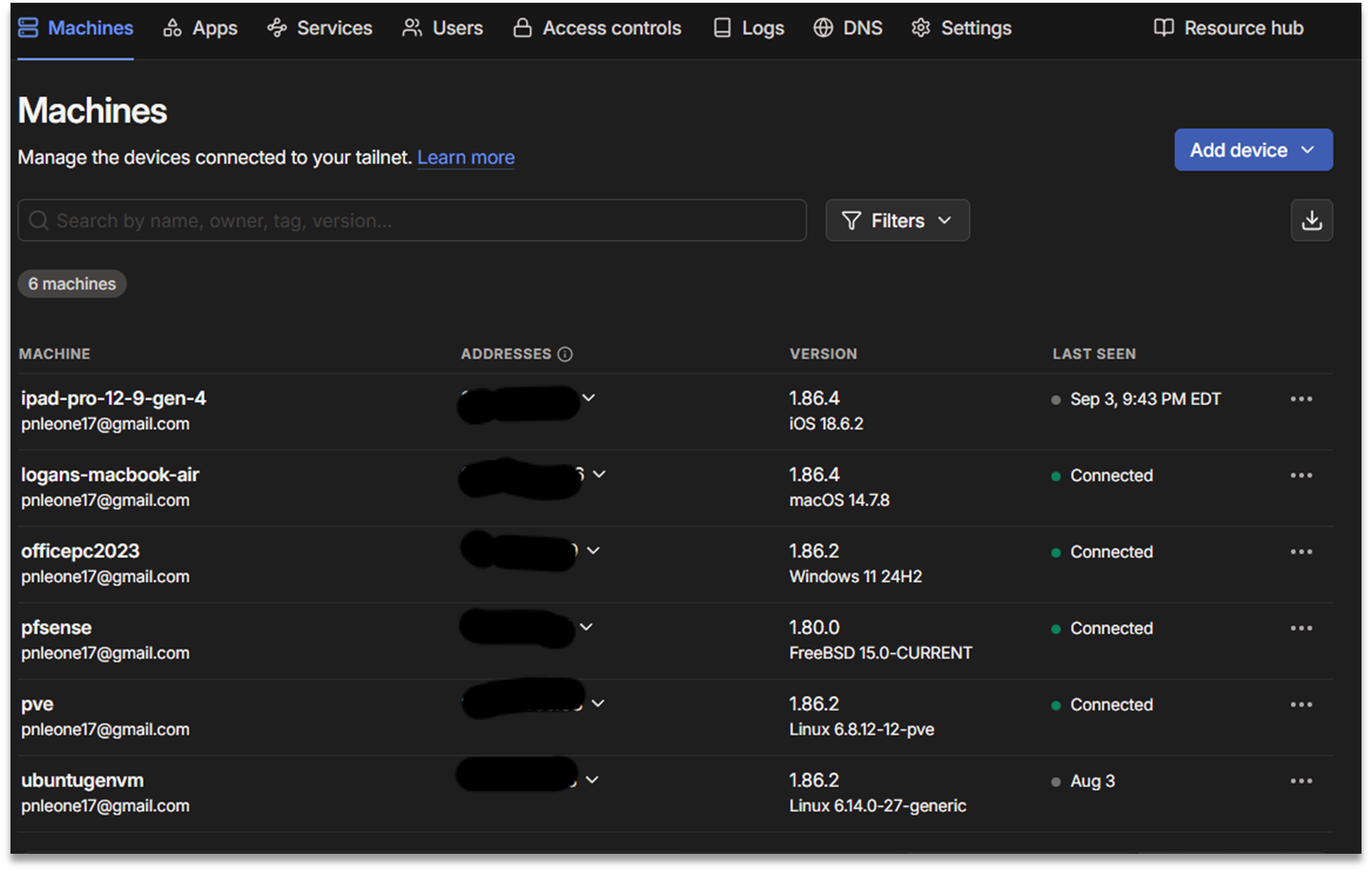Viewport: 1372px width, 872px height.
Task: Open the Resource hub book icon
Action: [x=1163, y=28]
